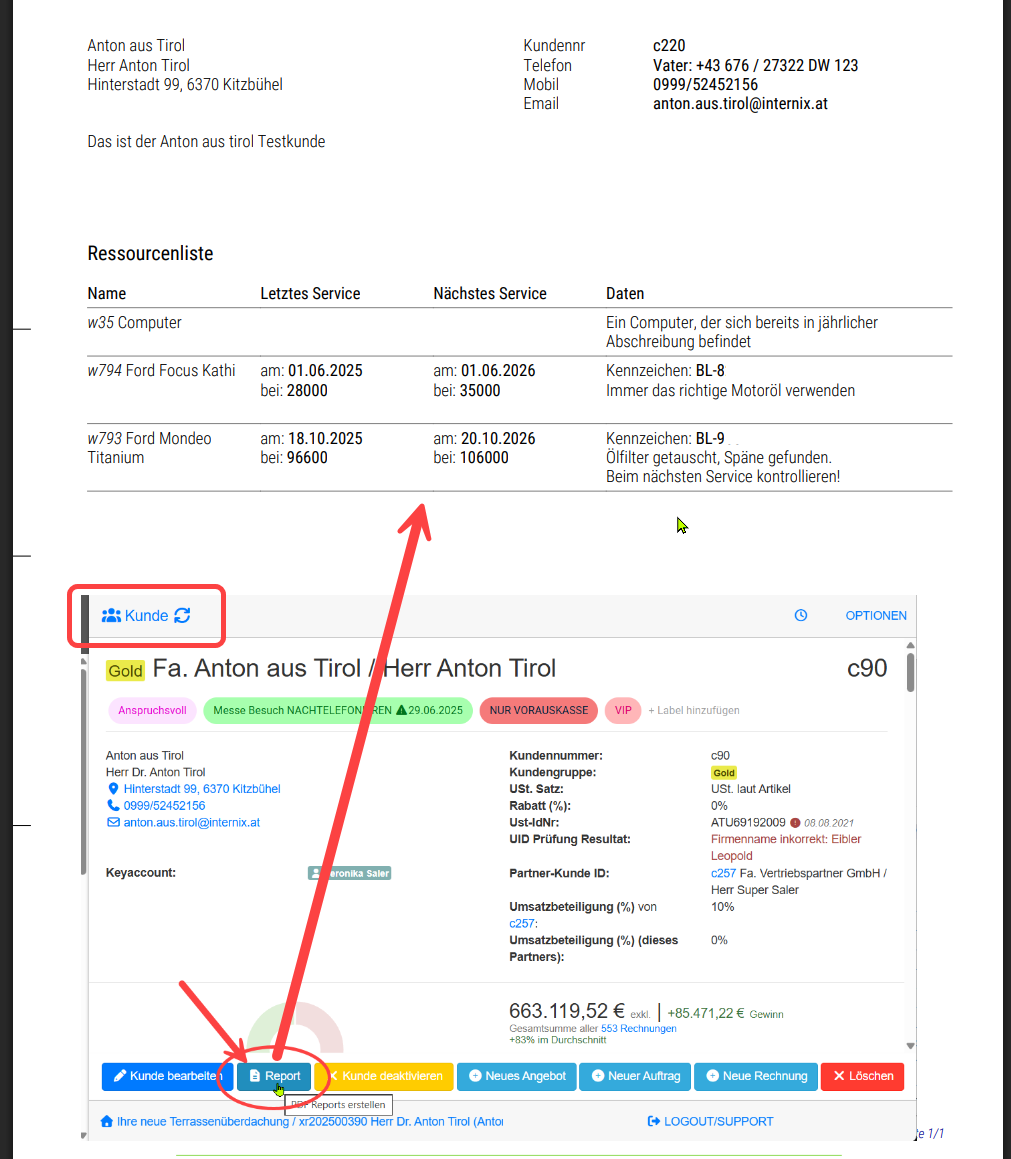This screenshot has height=1159, width=1011.
Task: Click the Kunde bearbeiten button
Action: tap(168, 1076)
